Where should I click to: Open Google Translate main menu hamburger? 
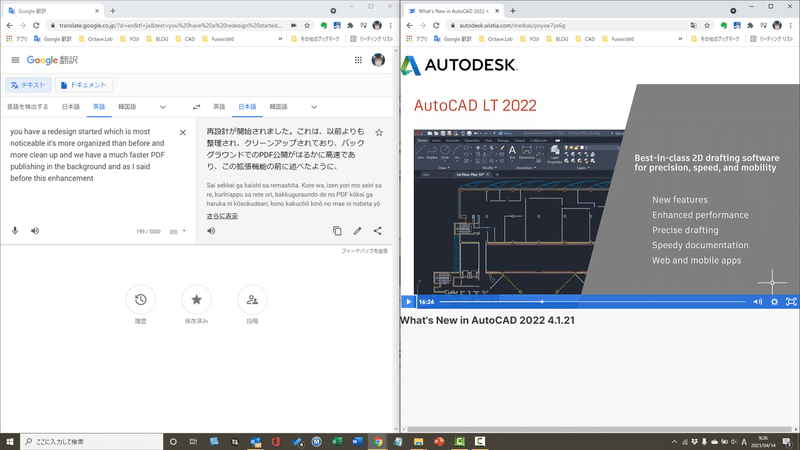pyautogui.click(x=15, y=60)
